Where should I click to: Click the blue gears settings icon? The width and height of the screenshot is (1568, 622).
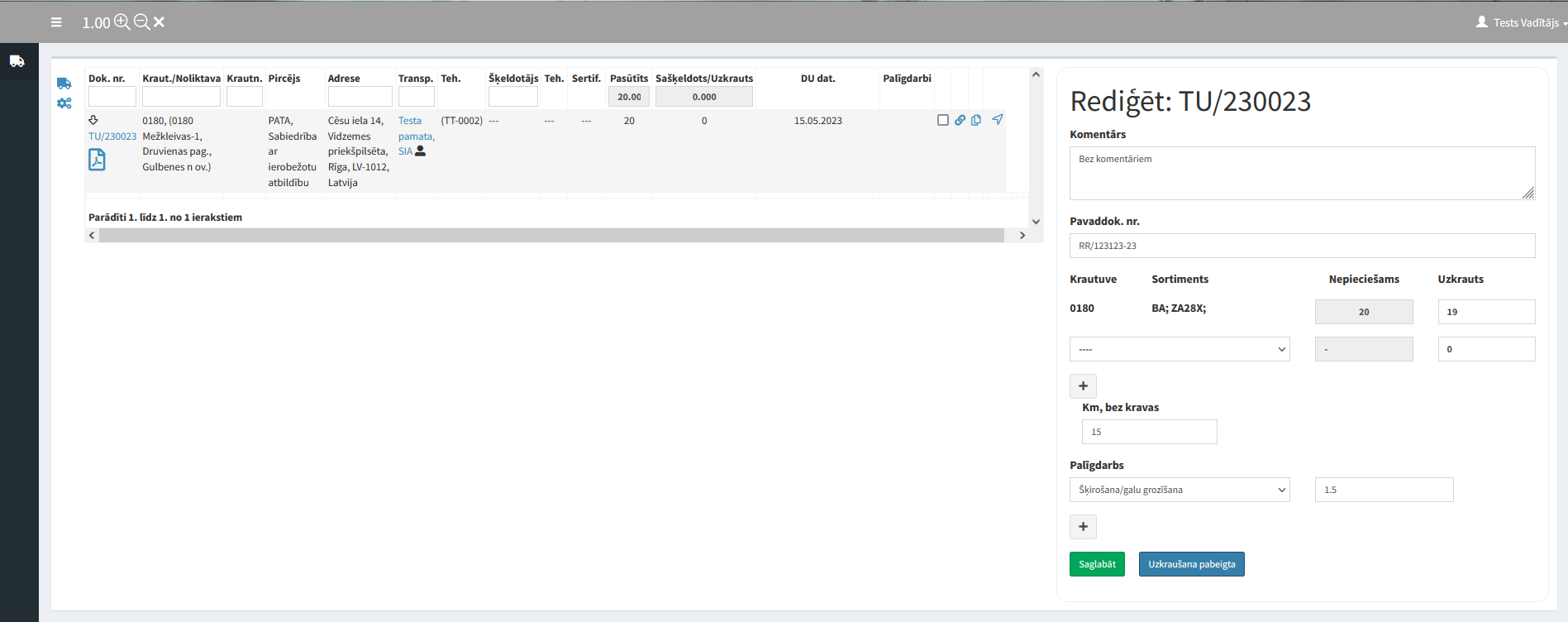point(64,103)
